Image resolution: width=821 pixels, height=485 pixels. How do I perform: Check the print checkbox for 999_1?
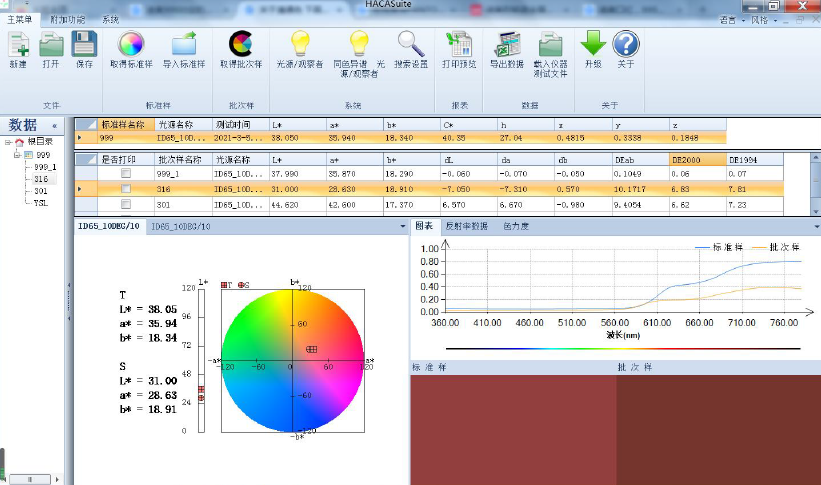click(x=126, y=173)
